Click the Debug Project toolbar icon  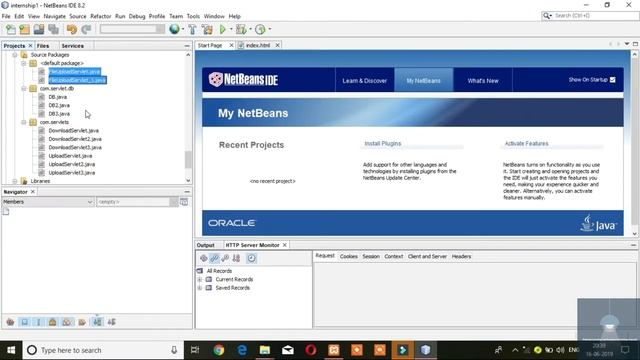pos(241,29)
